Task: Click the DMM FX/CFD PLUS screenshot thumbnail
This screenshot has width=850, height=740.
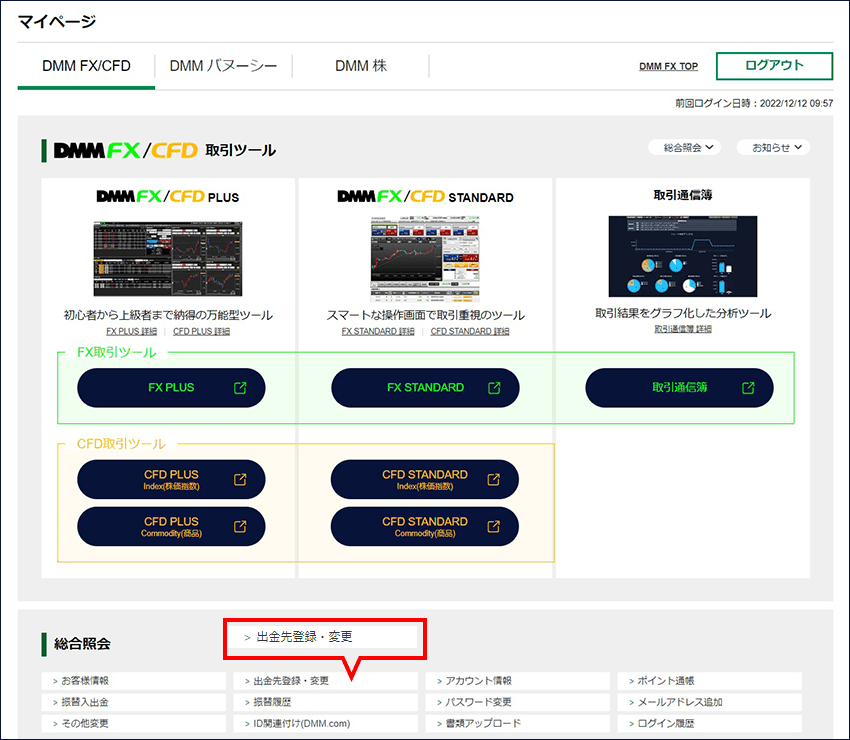Action: click(168, 259)
